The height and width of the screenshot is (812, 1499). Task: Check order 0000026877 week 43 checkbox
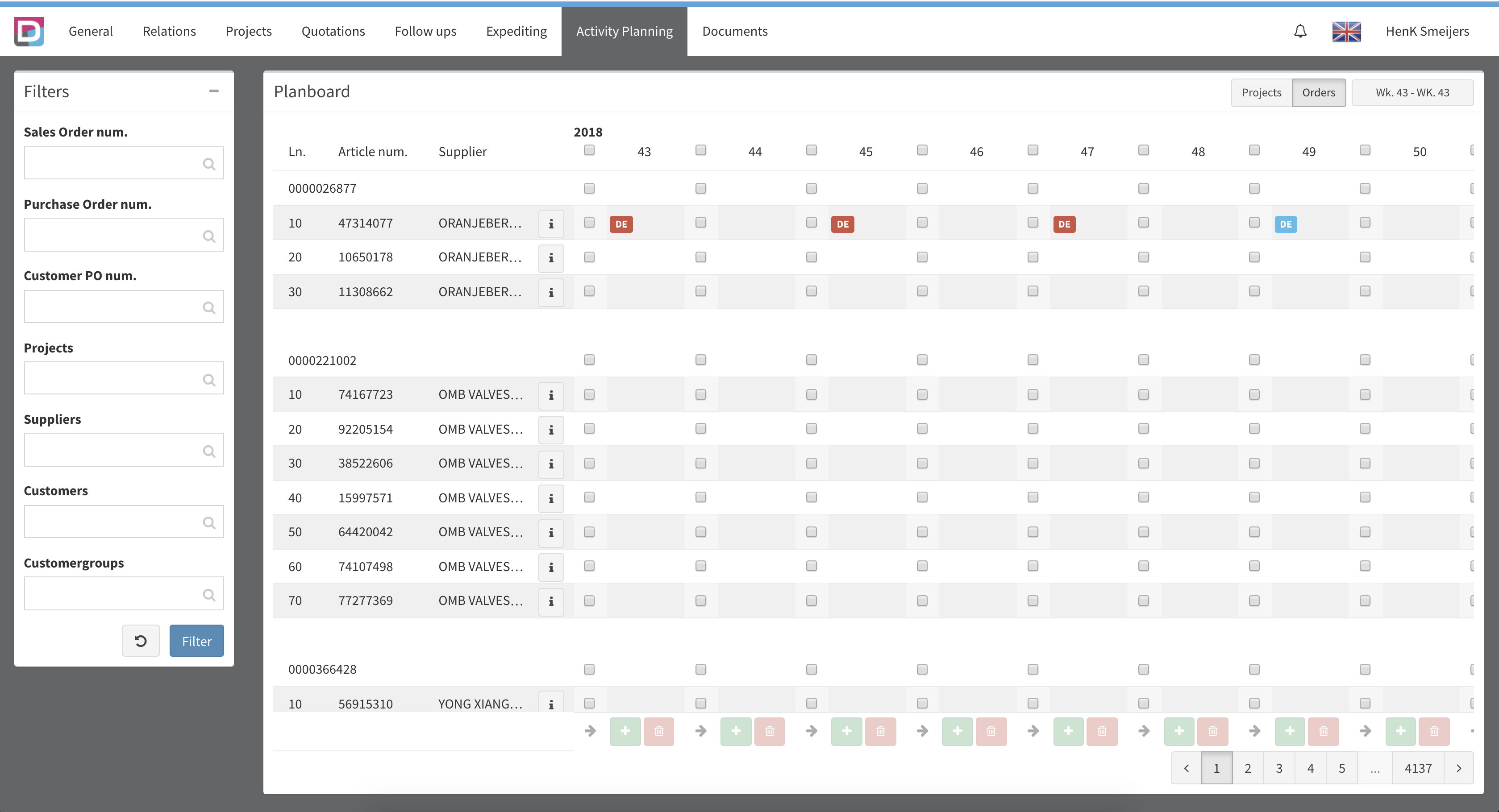pos(589,188)
